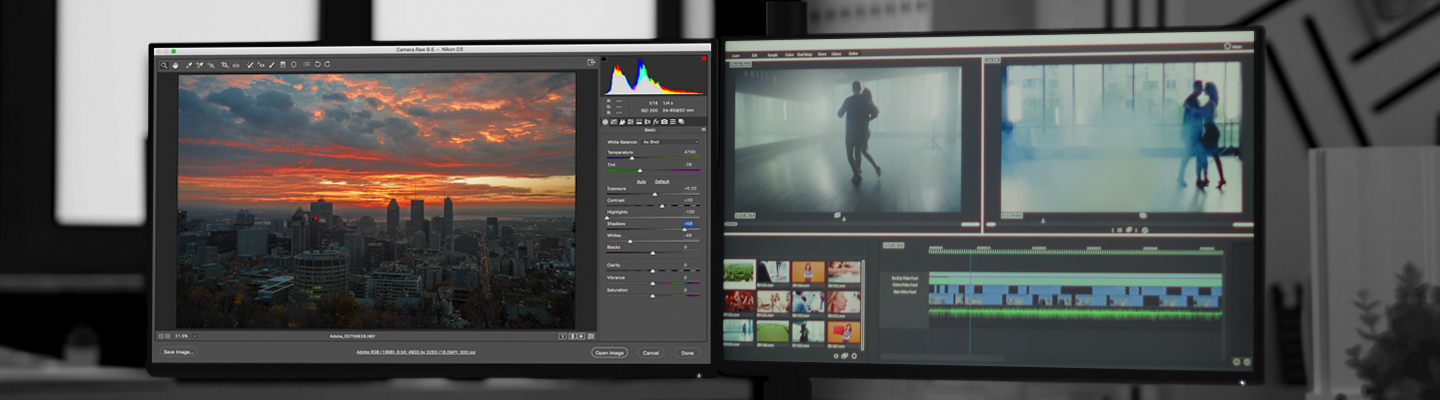This screenshot has width=1440, height=400.
Task: Open the Camera Calibration panel tab icon
Action: point(664,122)
